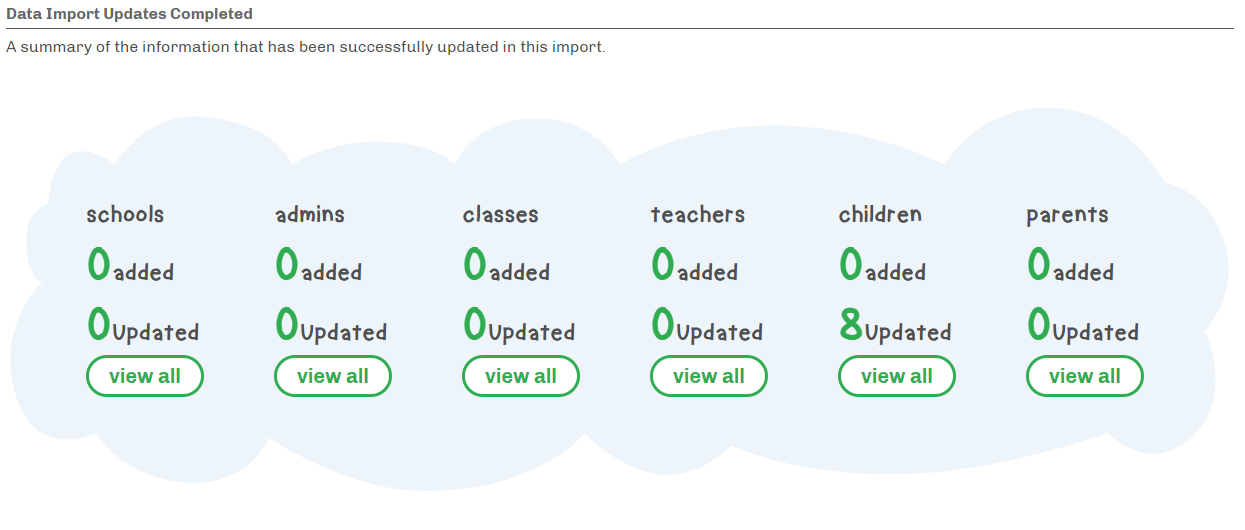The image size is (1245, 530).
Task: Click the "8 Updated" count for children
Action: click(x=895, y=327)
